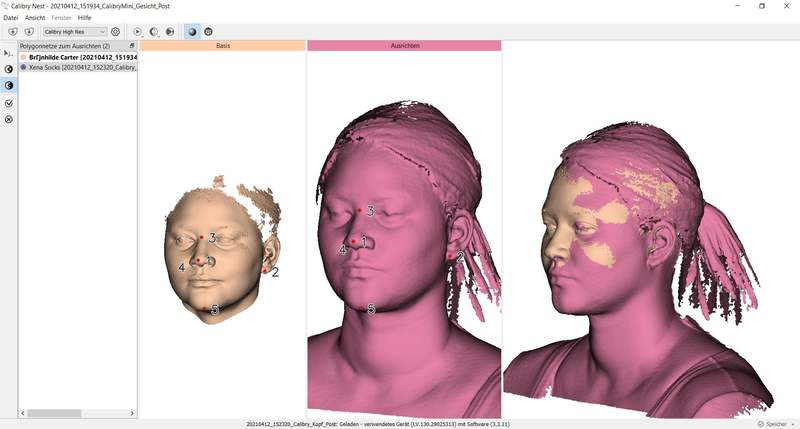Screen dimensions: 800x429
Task: Open the Datei menu
Action: pyautogui.click(x=11, y=18)
